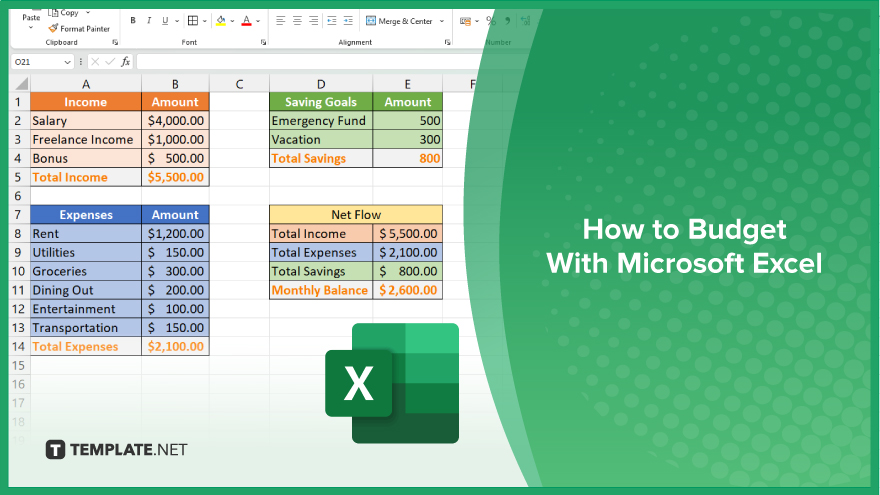Apply fill color bucket
Image resolution: width=880 pixels, height=495 pixels.
pos(221,21)
